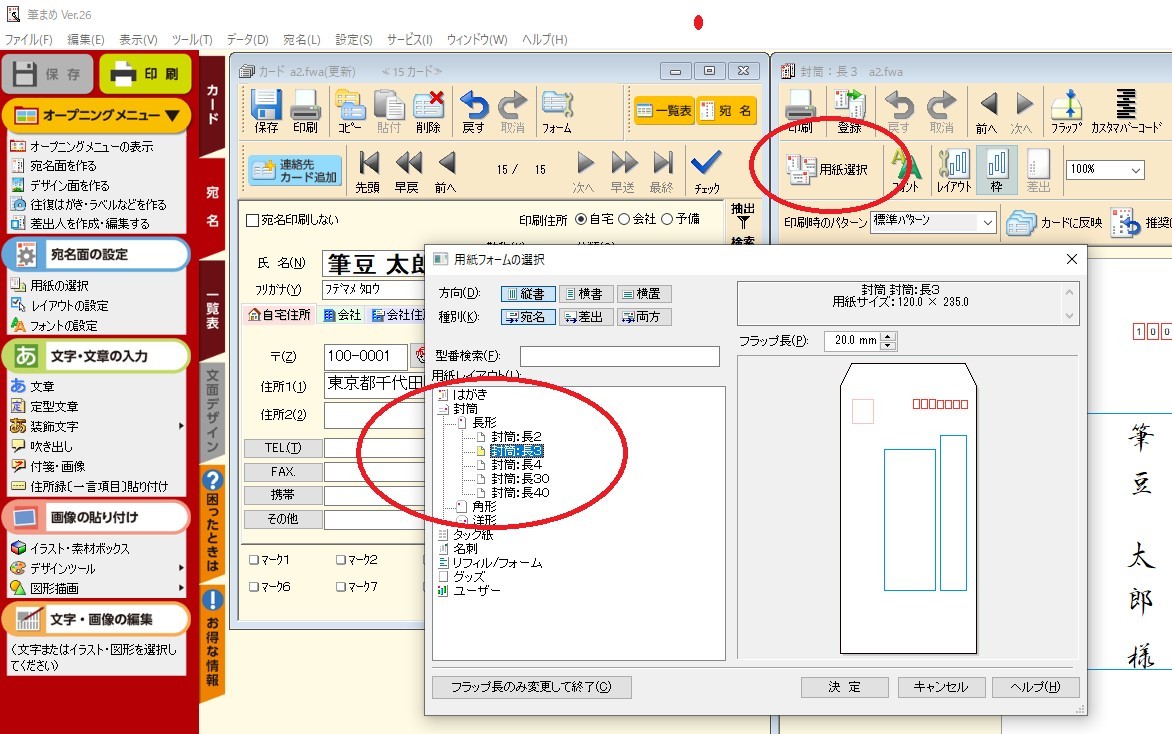Viewport: 1172px width, 734px height.
Task: Click 一覧表 view button
Action: point(664,111)
